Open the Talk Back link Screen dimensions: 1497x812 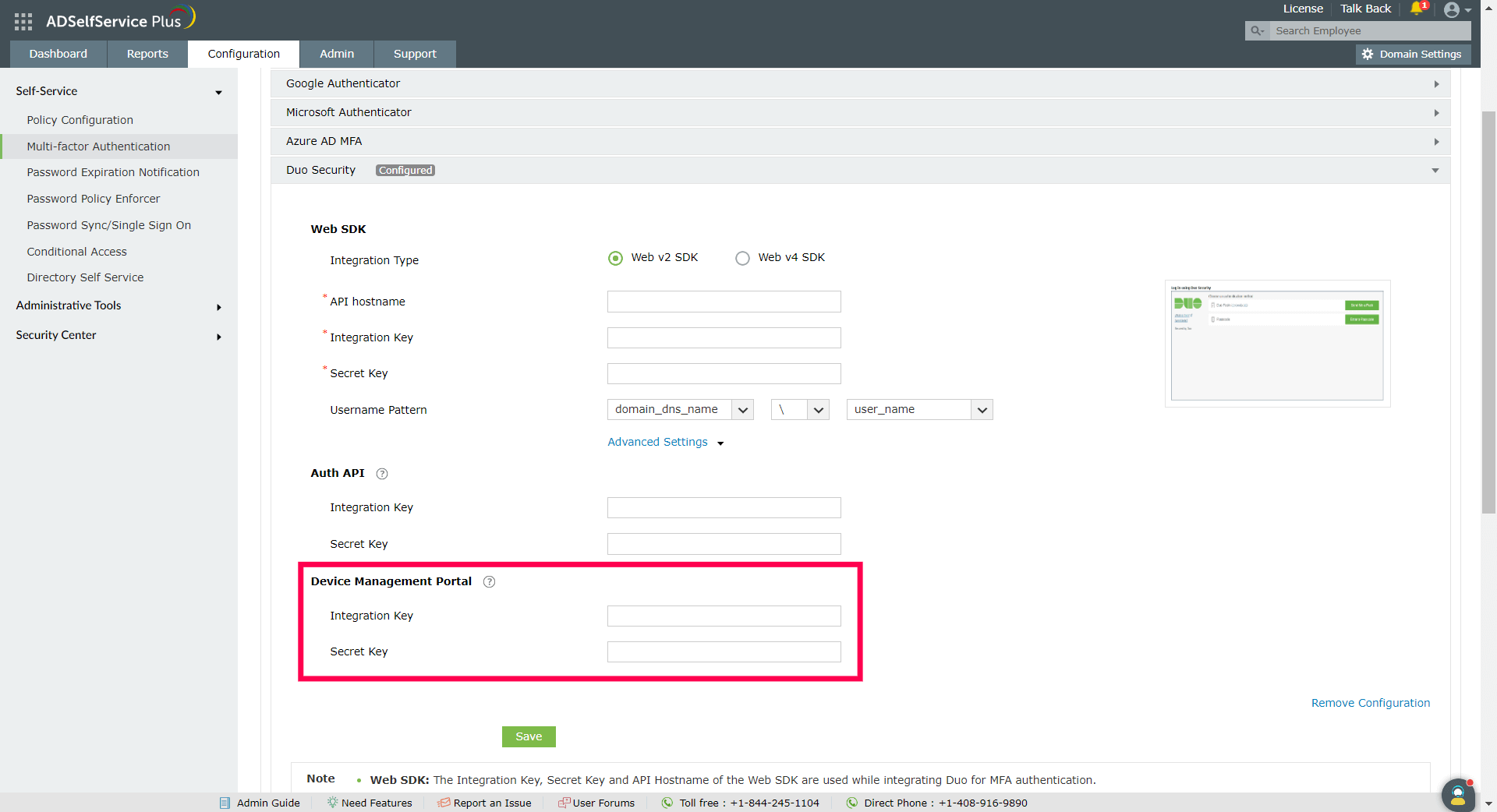pos(1365,9)
